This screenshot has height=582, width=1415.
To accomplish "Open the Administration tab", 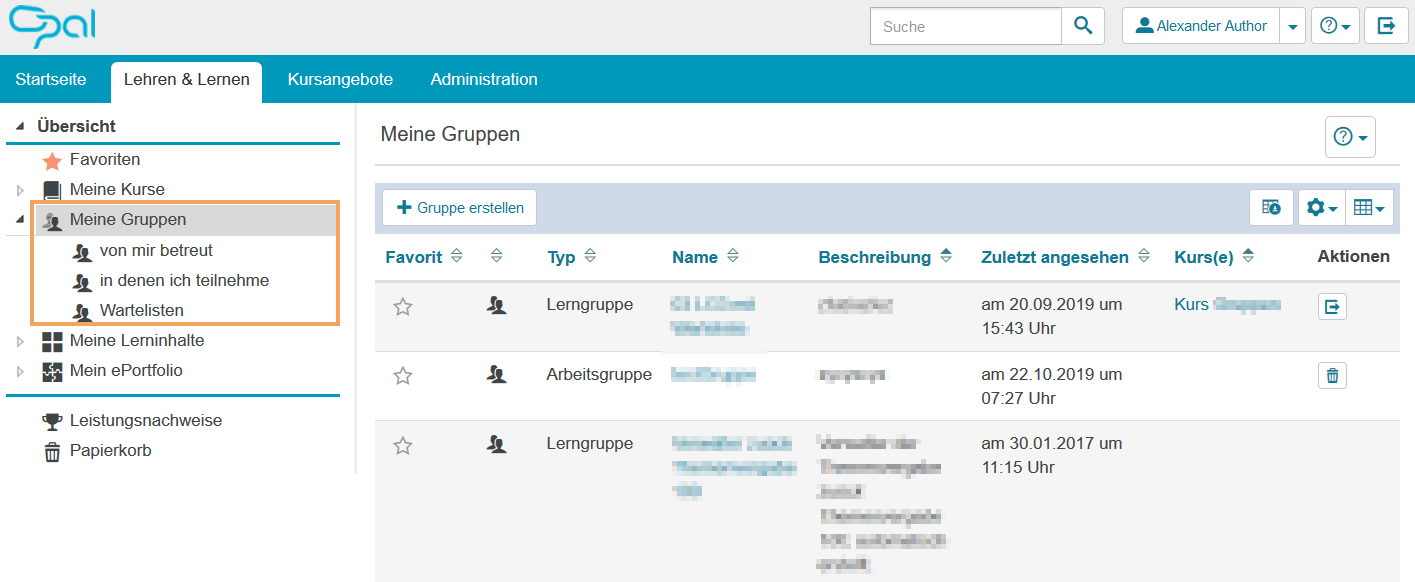I will point(483,78).
